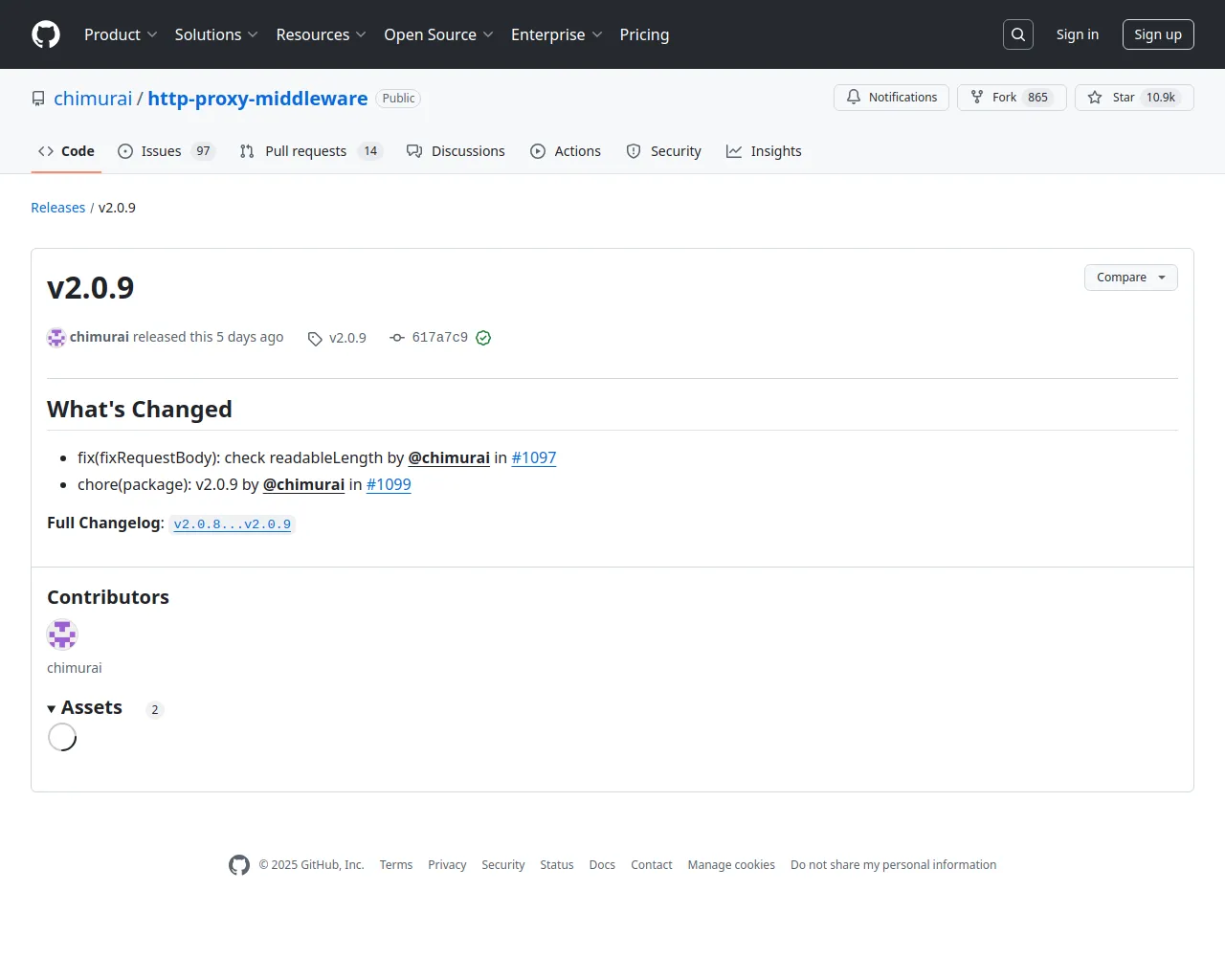Open footer Privacy link

tap(447, 865)
